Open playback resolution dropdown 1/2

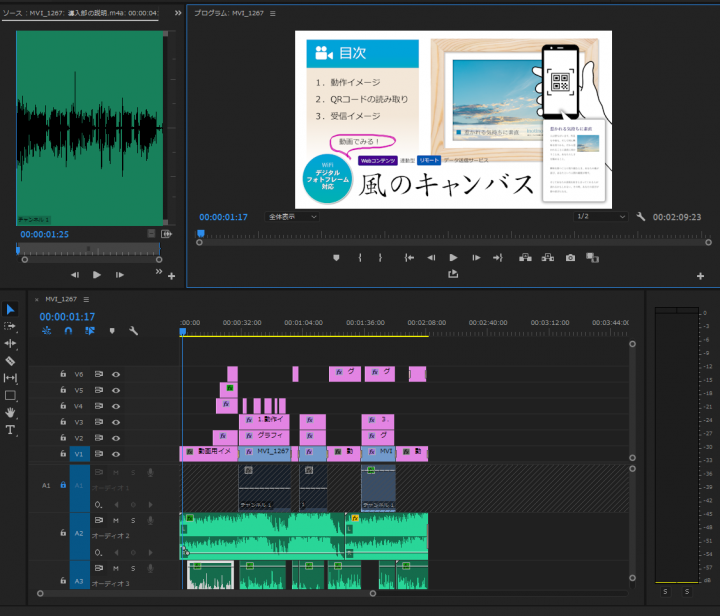coord(601,216)
